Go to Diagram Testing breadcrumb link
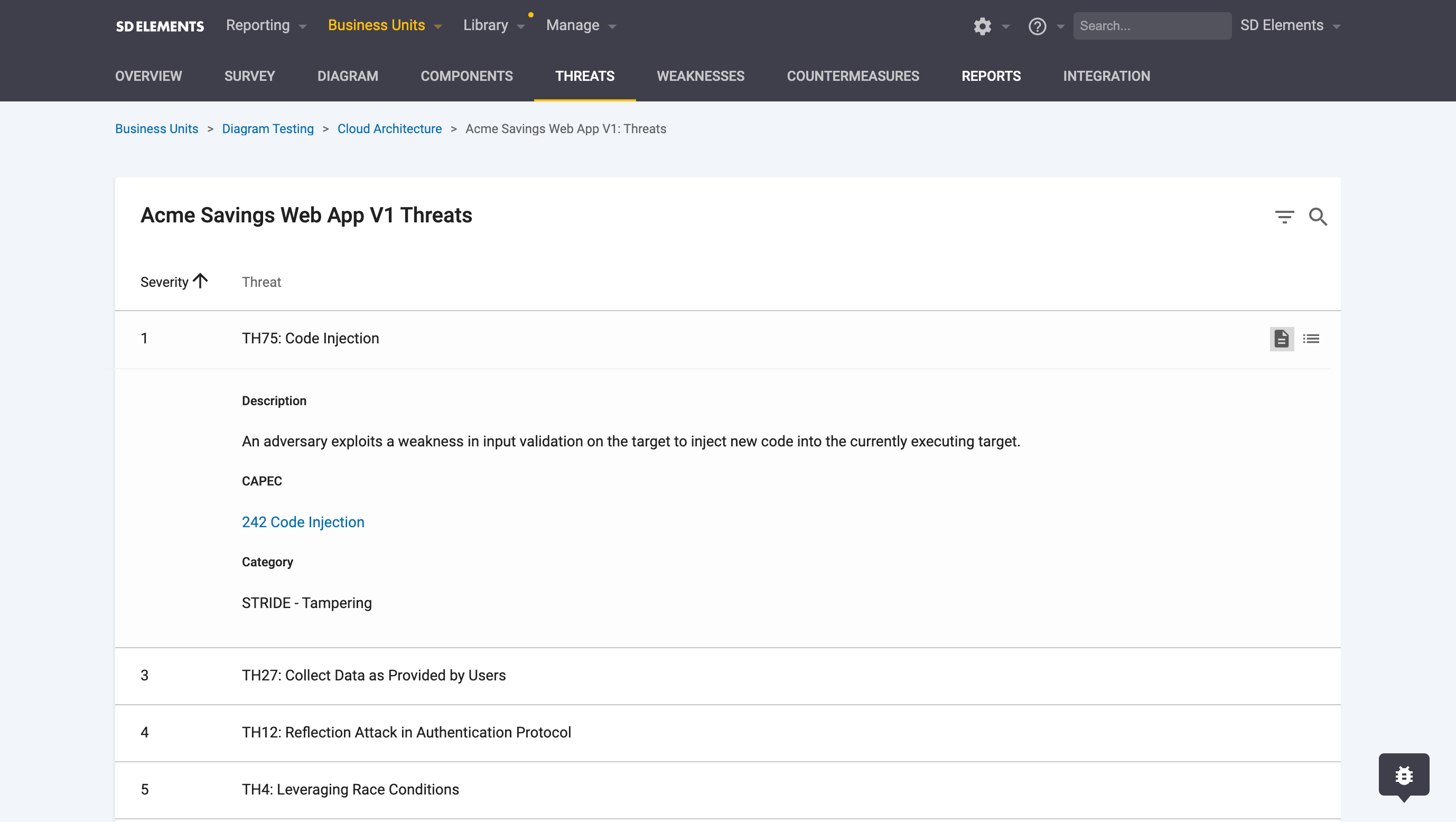1456x822 pixels. pos(268,129)
